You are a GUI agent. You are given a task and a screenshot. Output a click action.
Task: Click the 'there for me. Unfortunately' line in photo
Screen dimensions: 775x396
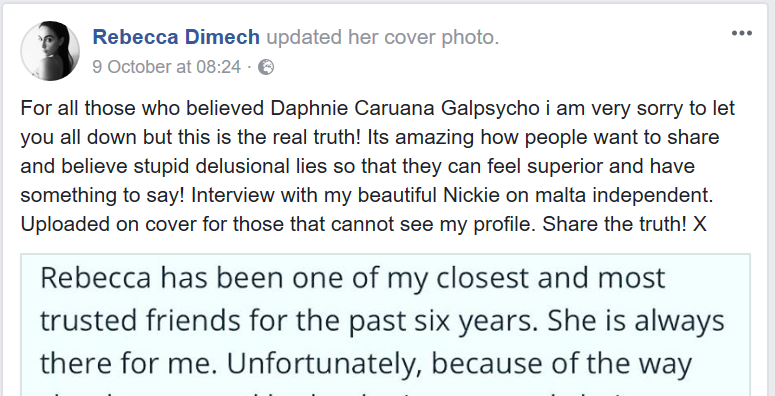365,363
